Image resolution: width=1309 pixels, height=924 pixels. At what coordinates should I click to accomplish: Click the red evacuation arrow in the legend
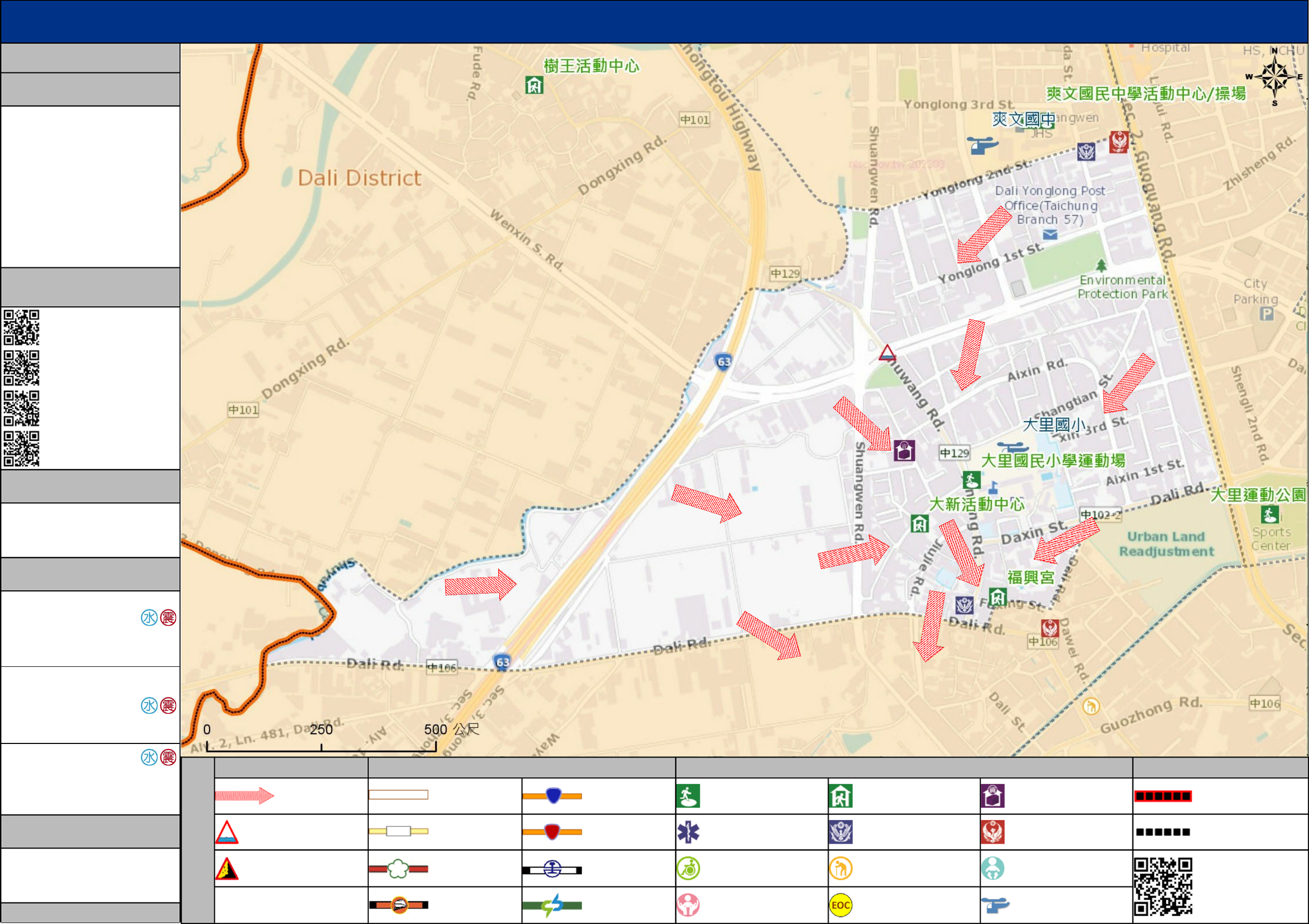245,795
